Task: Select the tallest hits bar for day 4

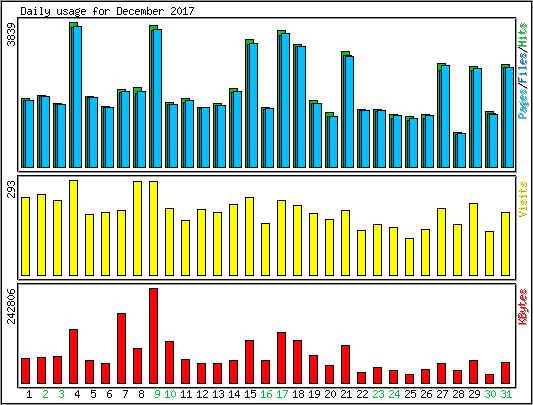Action: 75,95
